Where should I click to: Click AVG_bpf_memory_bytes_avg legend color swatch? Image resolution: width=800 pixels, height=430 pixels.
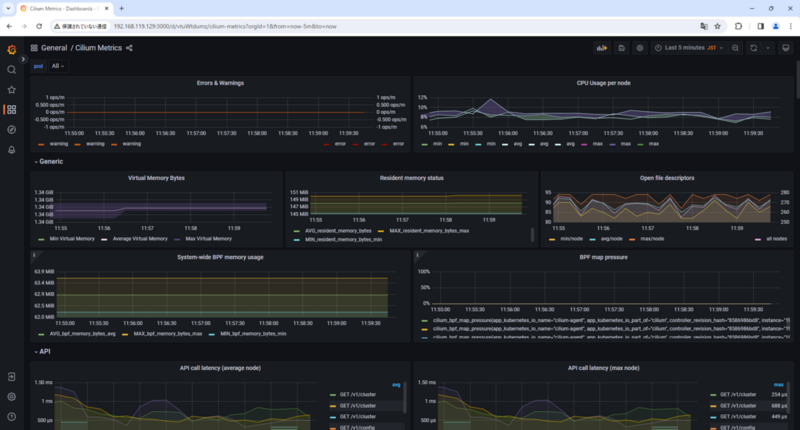coord(41,334)
